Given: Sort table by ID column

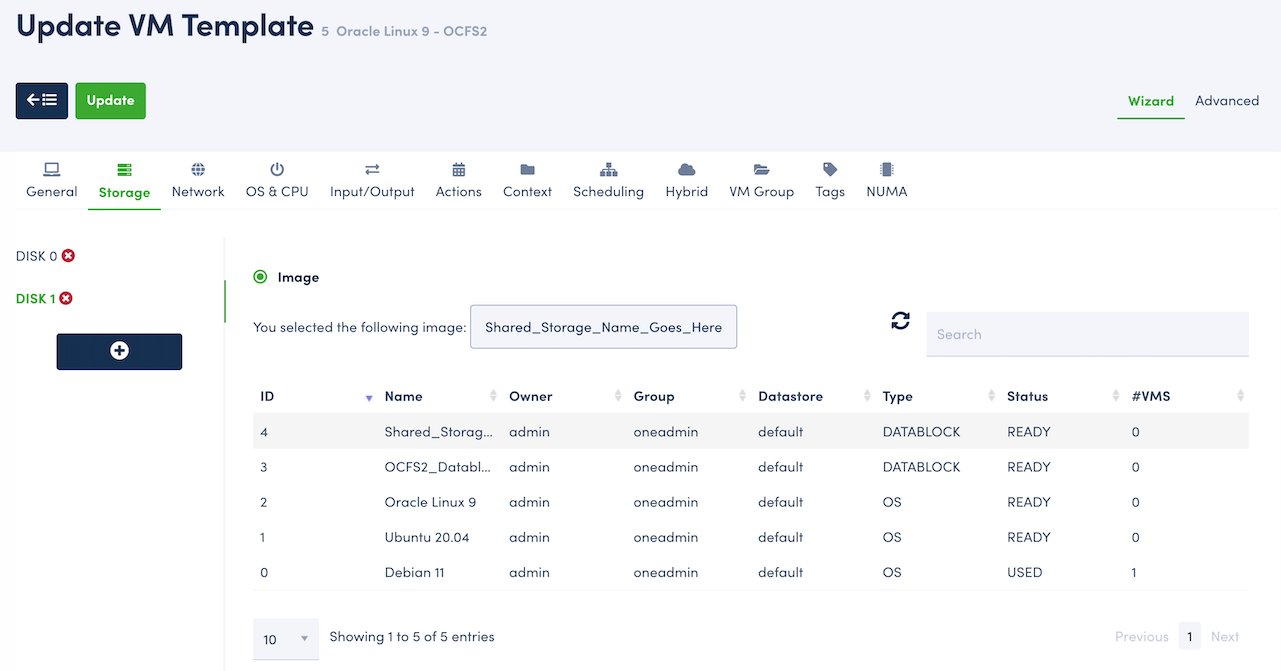Looking at the screenshot, I should tap(314, 397).
